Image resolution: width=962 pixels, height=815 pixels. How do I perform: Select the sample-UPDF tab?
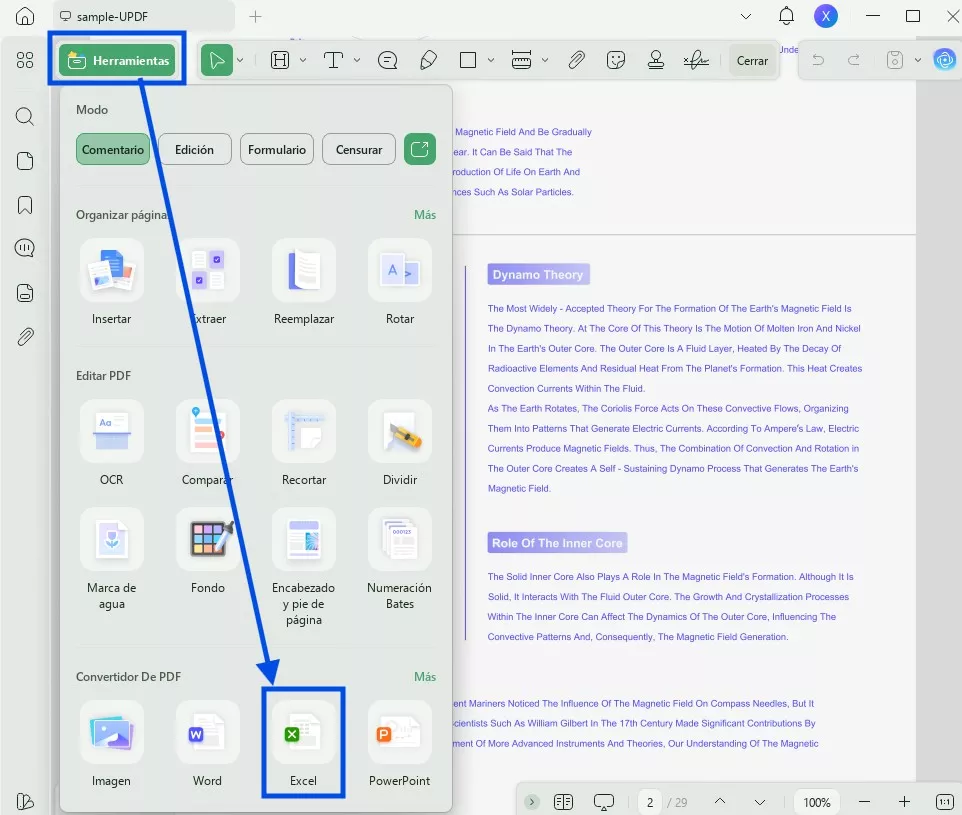pyautogui.click(x=144, y=17)
